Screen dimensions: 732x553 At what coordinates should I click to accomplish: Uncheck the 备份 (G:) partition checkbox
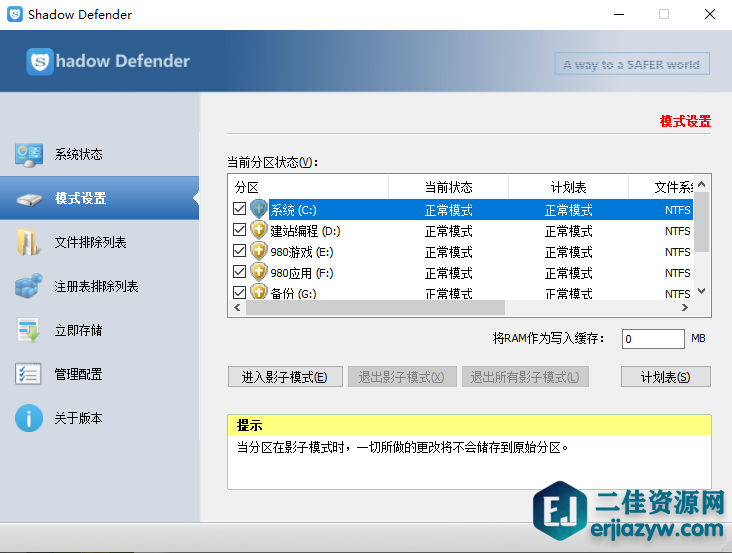239,293
